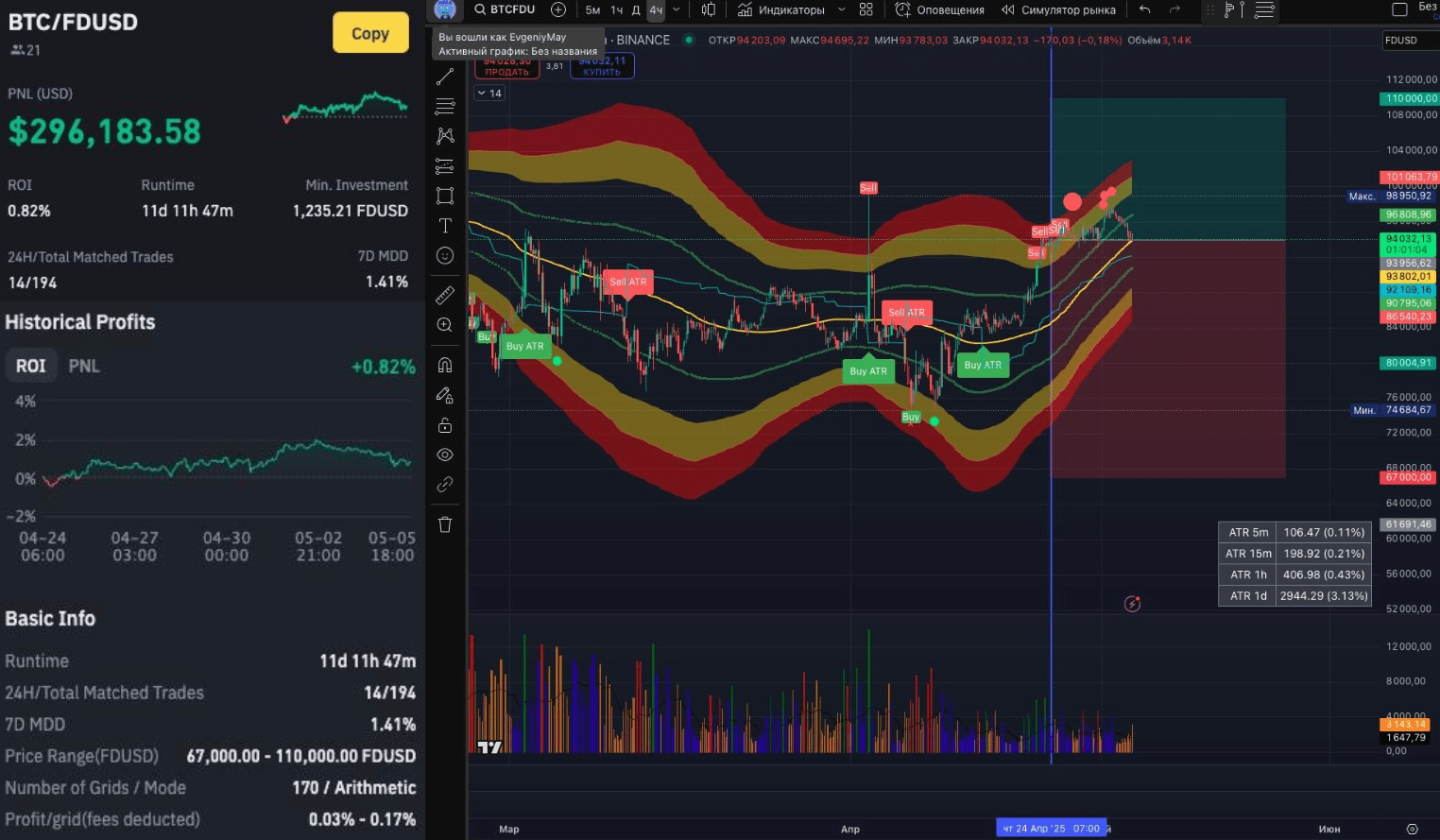This screenshot has height=840, width=1440.
Task: Click the 110 000,00 green price label
Action: coord(1409,98)
